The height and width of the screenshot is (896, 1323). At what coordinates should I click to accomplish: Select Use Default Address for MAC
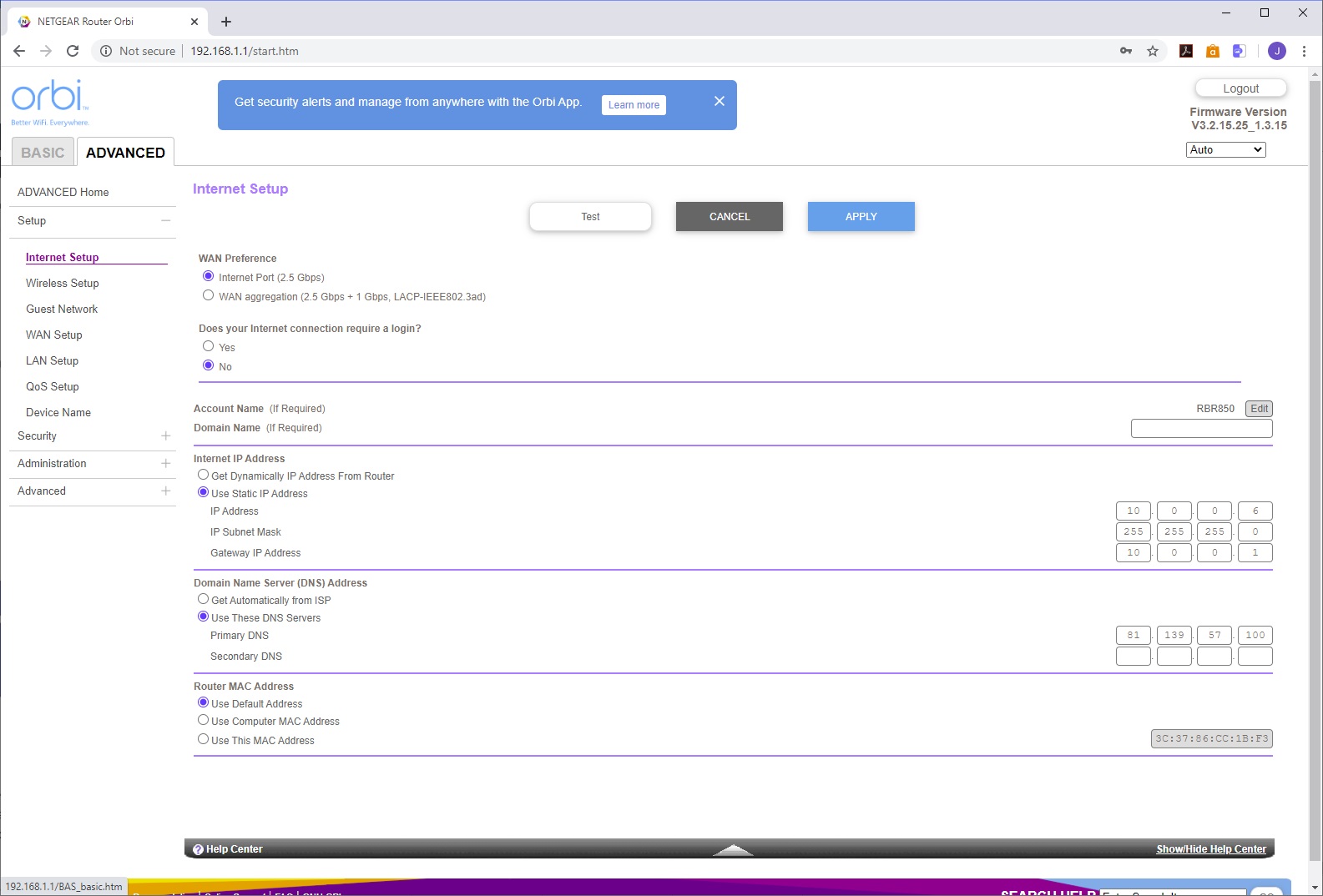tap(203, 702)
